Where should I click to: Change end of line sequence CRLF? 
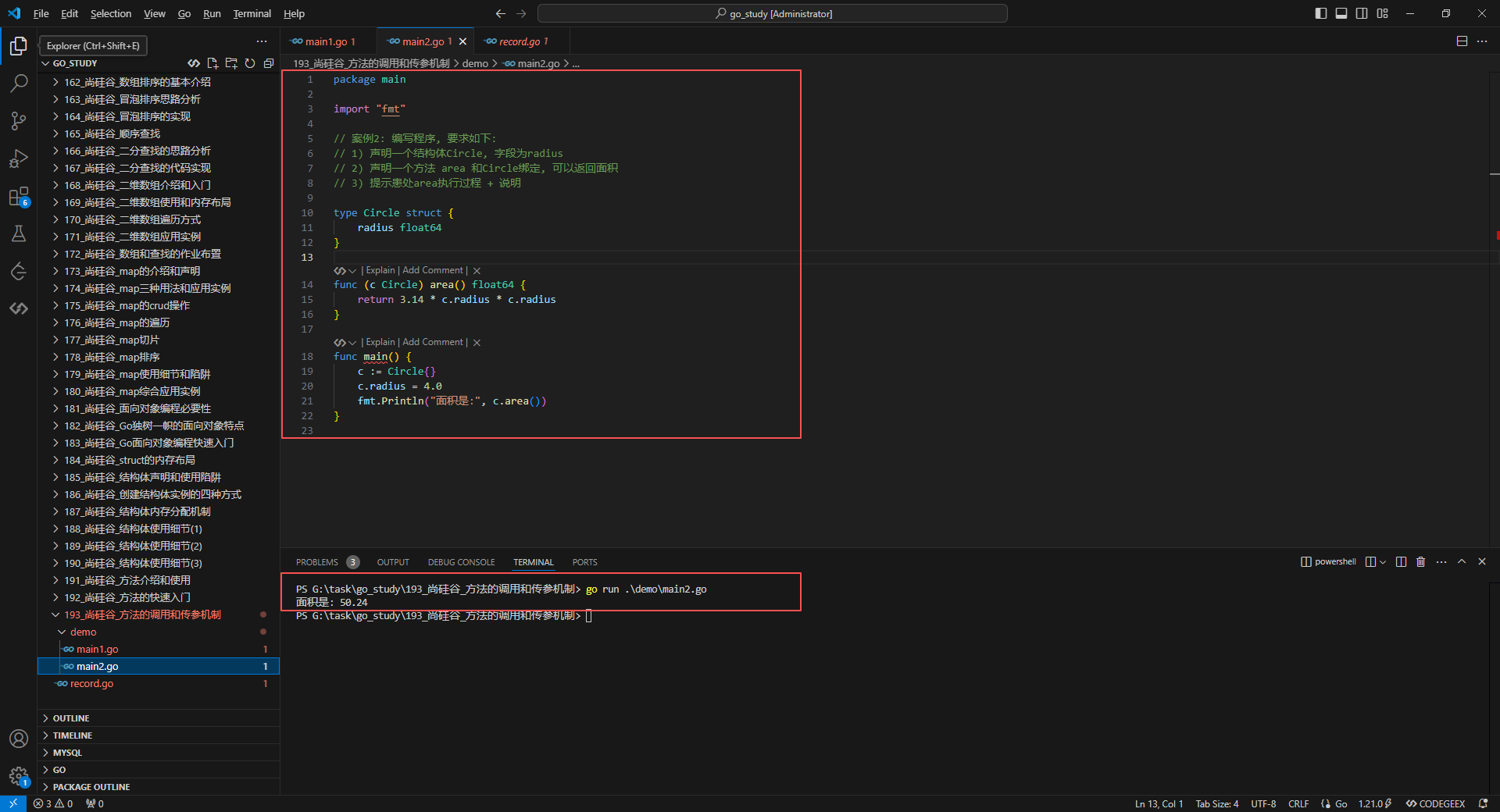[x=1298, y=804]
